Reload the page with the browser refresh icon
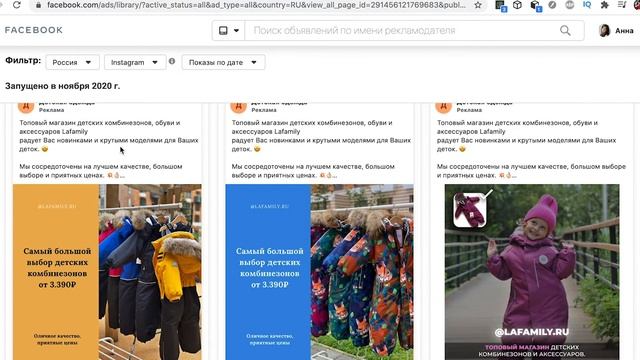 point(17,5)
